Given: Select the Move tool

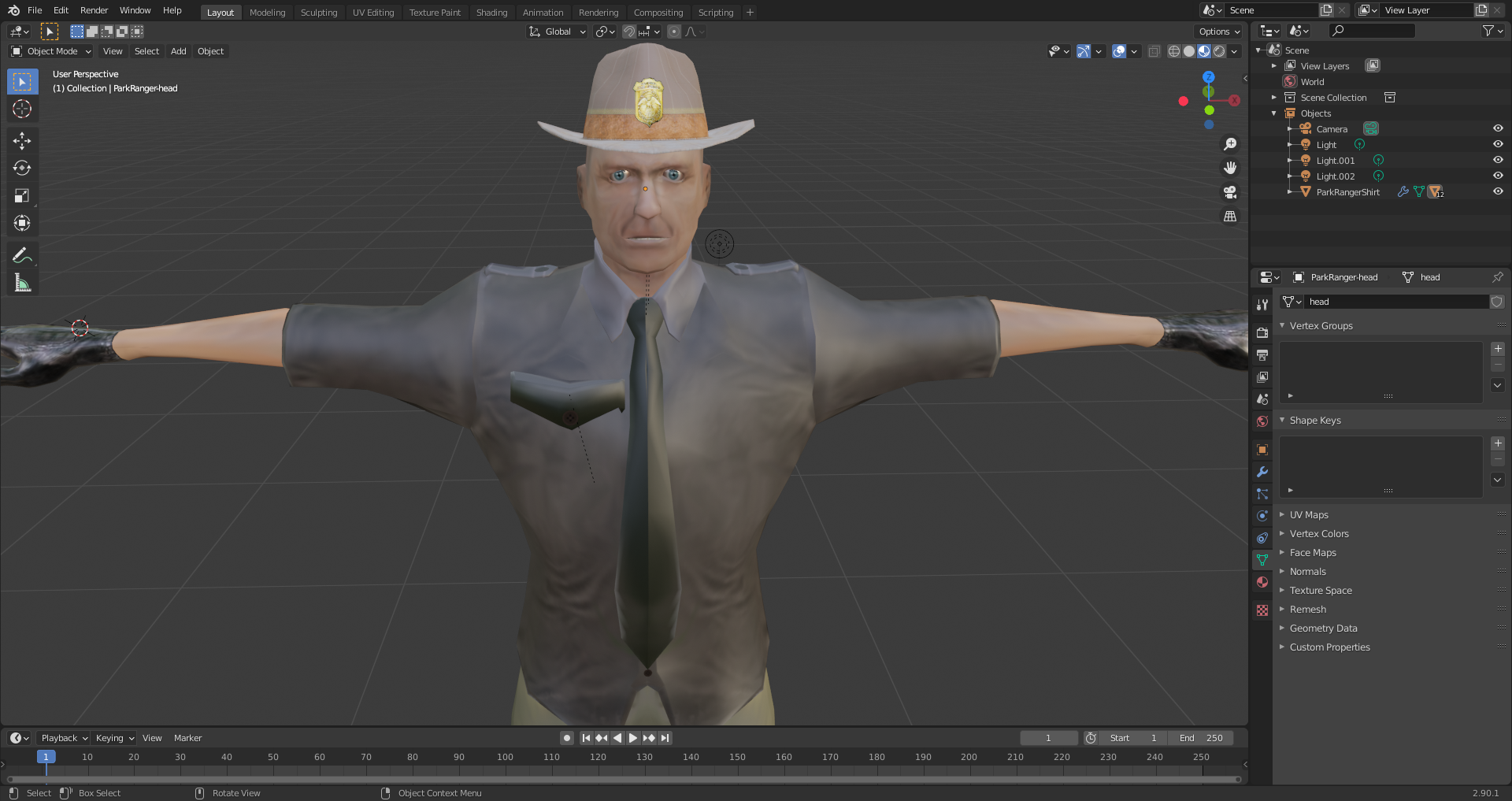Looking at the screenshot, I should pyautogui.click(x=22, y=140).
